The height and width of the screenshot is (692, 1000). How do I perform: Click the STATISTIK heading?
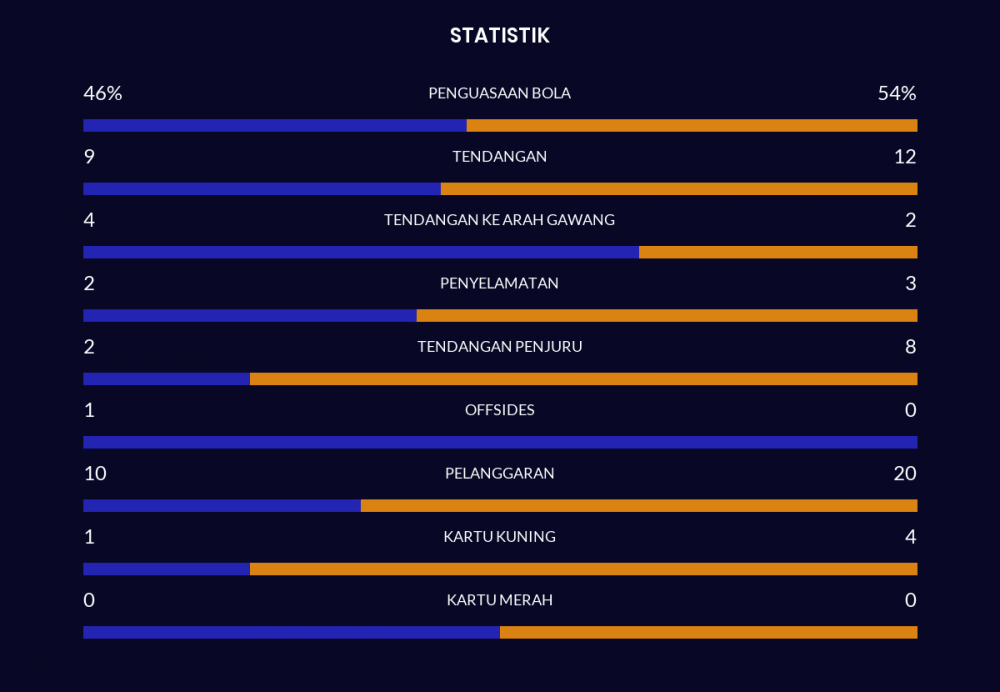click(499, 36)
